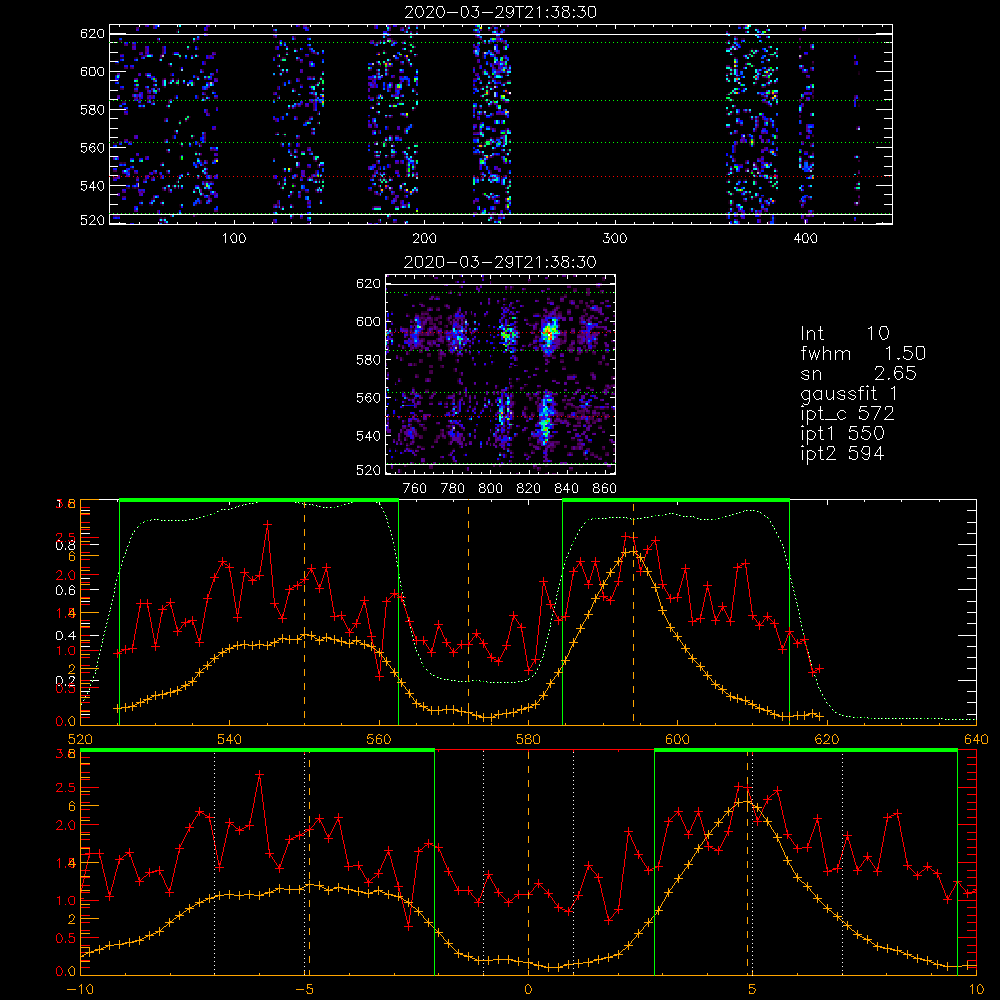Click orange x-axis label 520 of the profile plot

point(80,739)
